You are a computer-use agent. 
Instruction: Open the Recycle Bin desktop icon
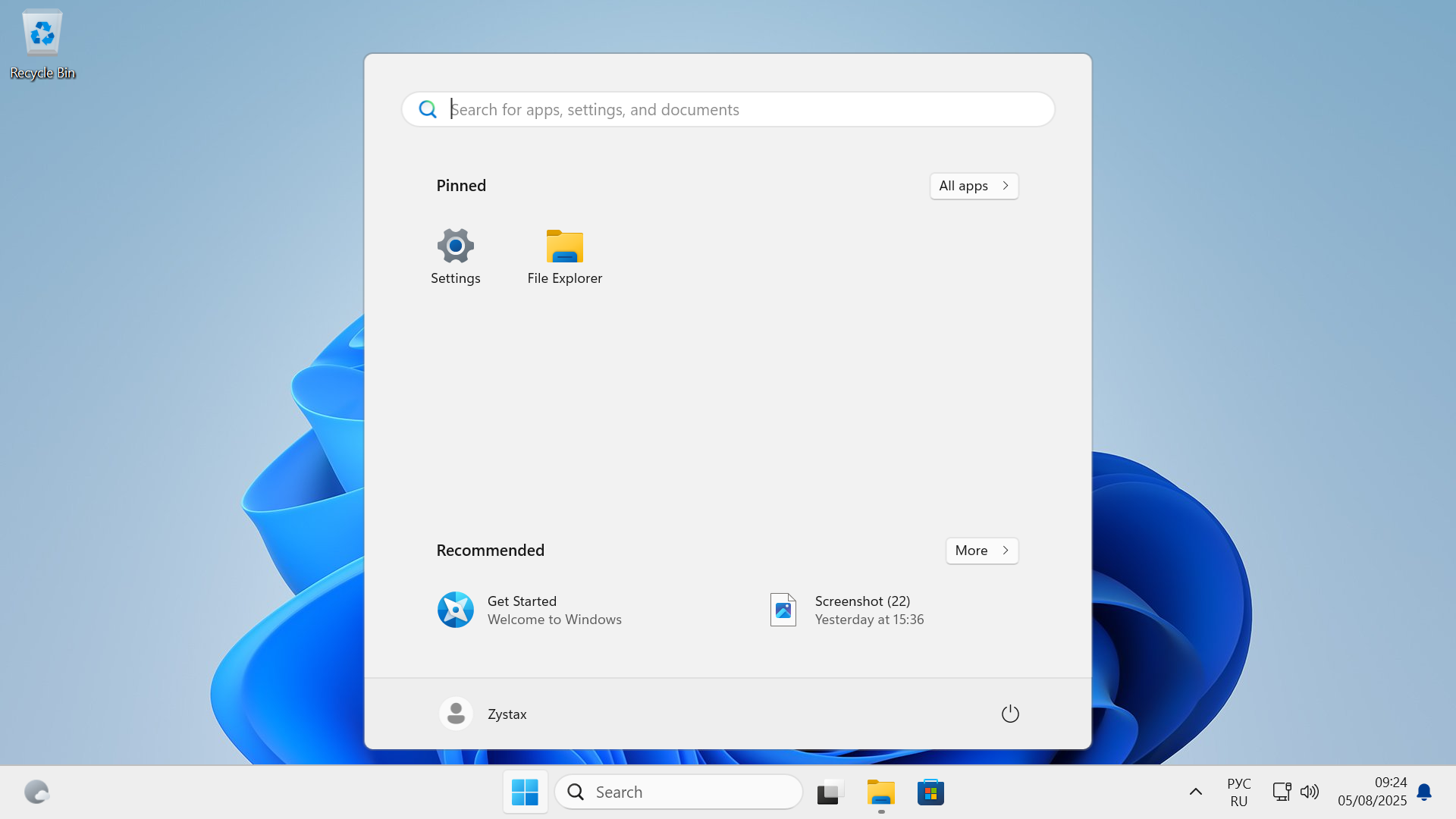(x=42, y=44)
